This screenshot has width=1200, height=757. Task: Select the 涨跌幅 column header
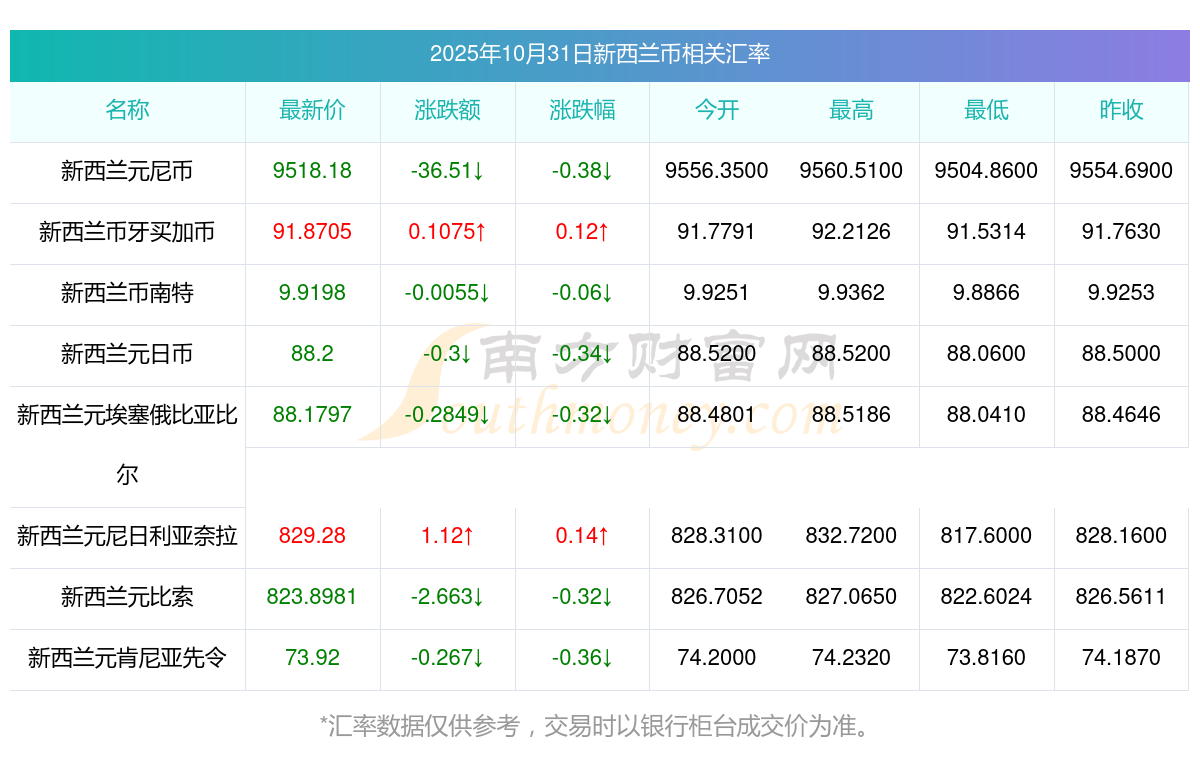[x=582, y=110]
